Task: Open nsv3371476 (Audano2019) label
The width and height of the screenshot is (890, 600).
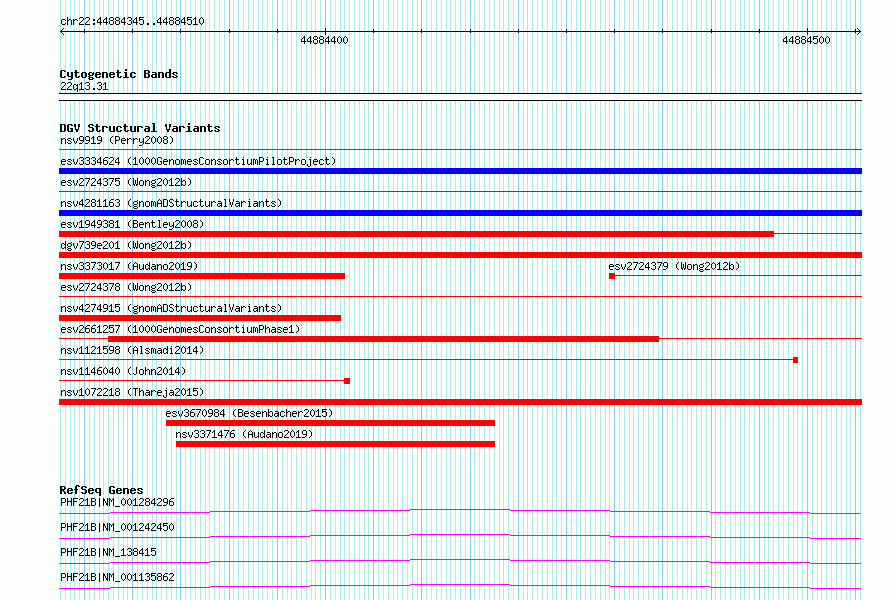Action: 244,434
